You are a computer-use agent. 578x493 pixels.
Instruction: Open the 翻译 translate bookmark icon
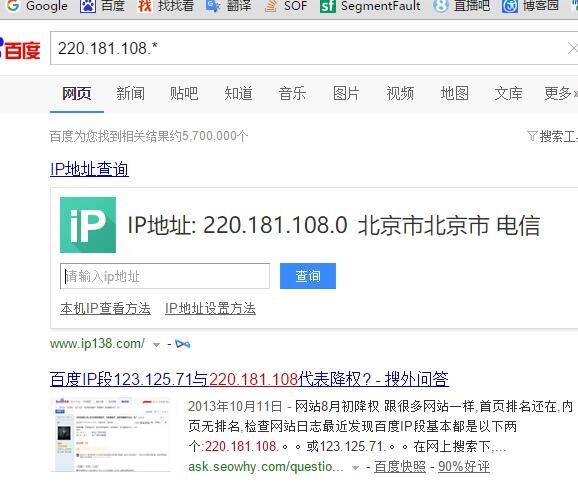click(213, 6)
